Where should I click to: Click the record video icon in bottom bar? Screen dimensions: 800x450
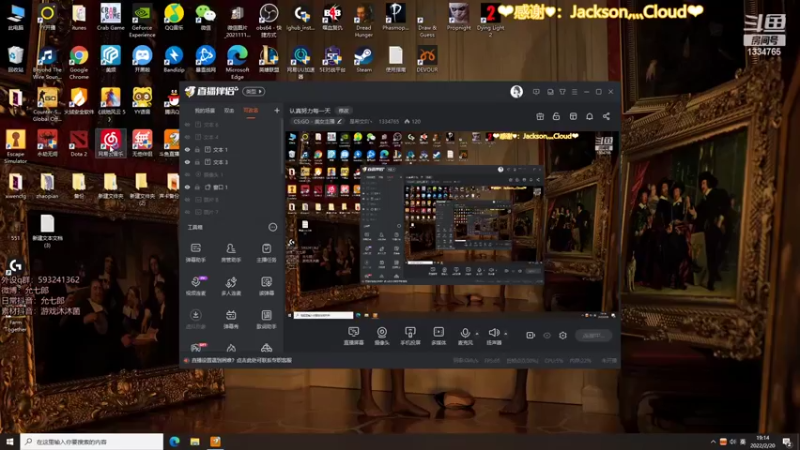click(531, 335)
